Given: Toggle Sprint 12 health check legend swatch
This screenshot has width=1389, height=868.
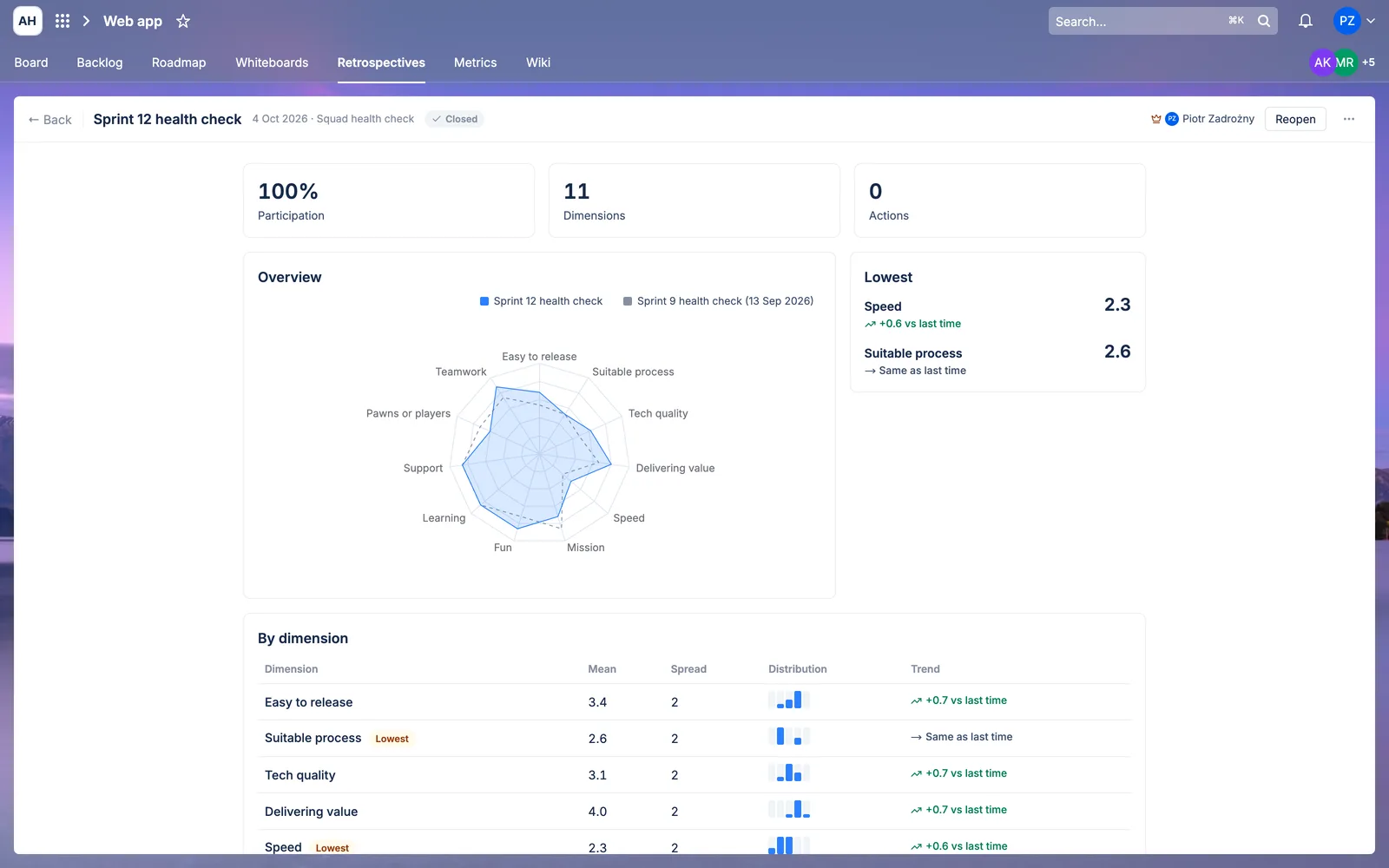Looking at the screenshot, I should click(x=484, y=301).
